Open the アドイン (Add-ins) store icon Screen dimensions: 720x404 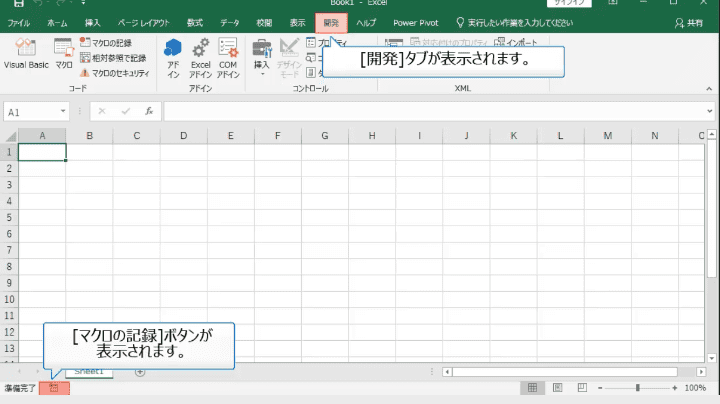click(x=173, y=58)
